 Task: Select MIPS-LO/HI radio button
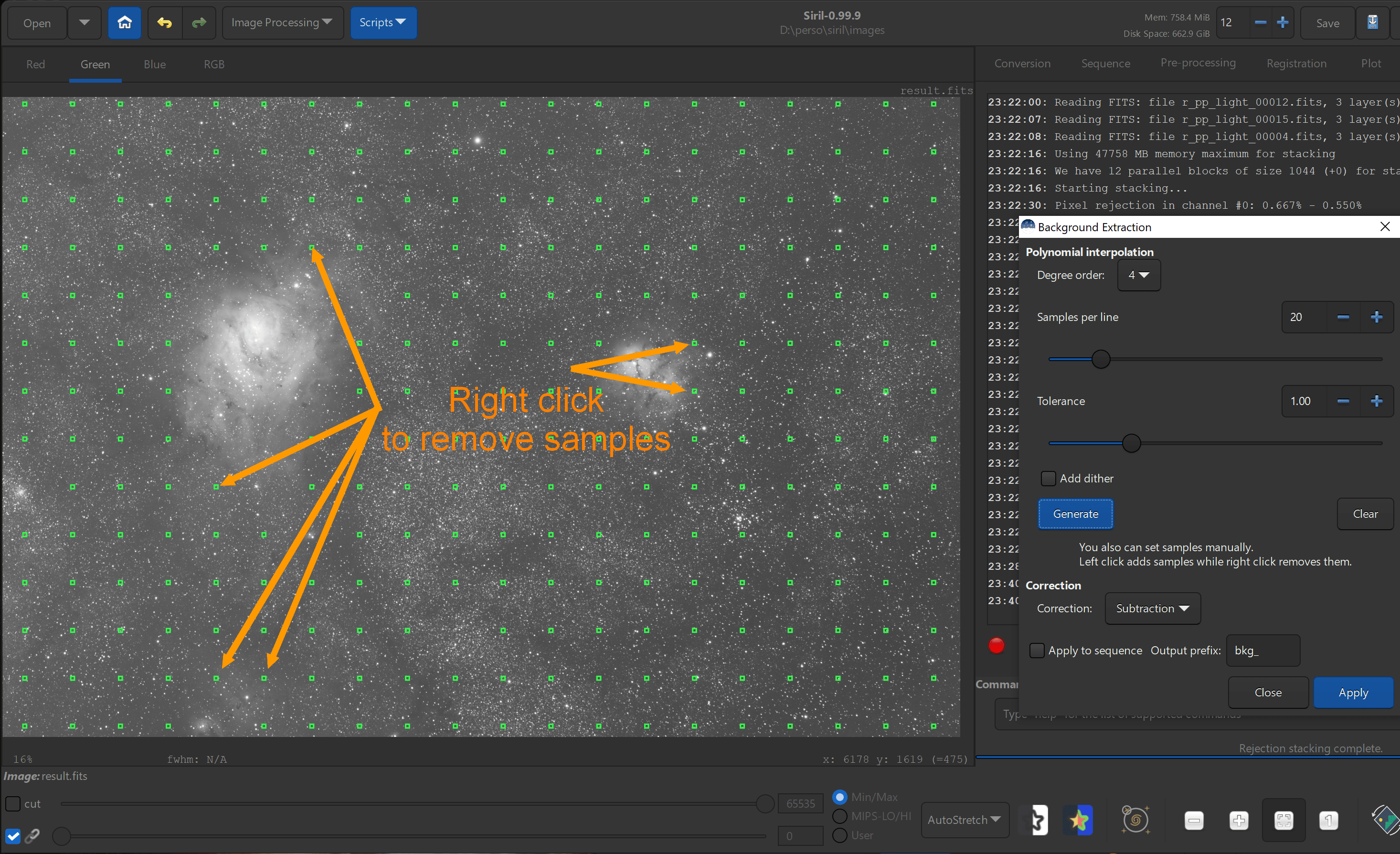[x=840, y=816]
